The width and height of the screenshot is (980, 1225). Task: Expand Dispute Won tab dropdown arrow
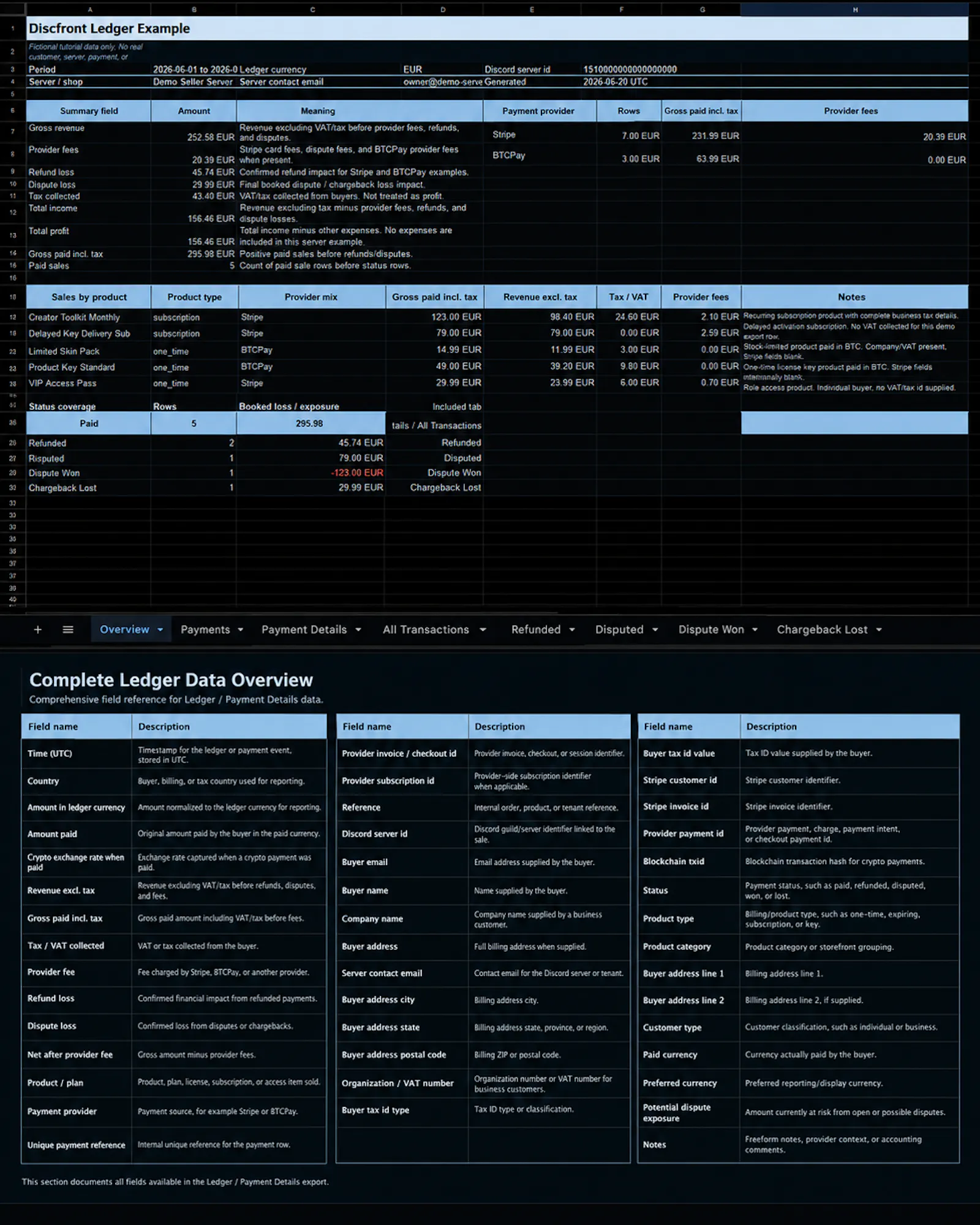click(755, 630)
